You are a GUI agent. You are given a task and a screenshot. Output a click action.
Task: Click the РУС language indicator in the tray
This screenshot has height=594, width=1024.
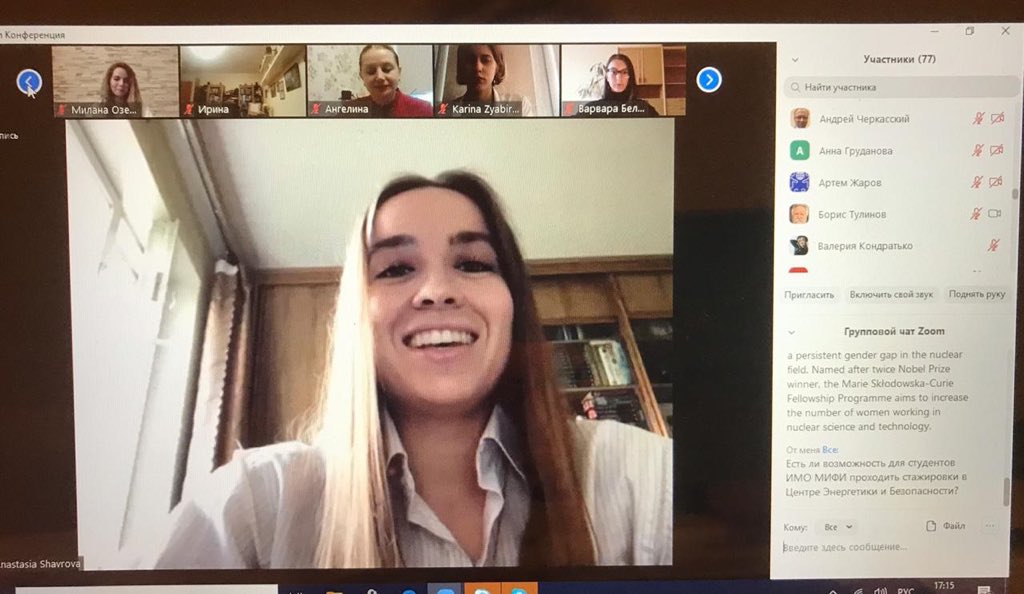[906, 590]
